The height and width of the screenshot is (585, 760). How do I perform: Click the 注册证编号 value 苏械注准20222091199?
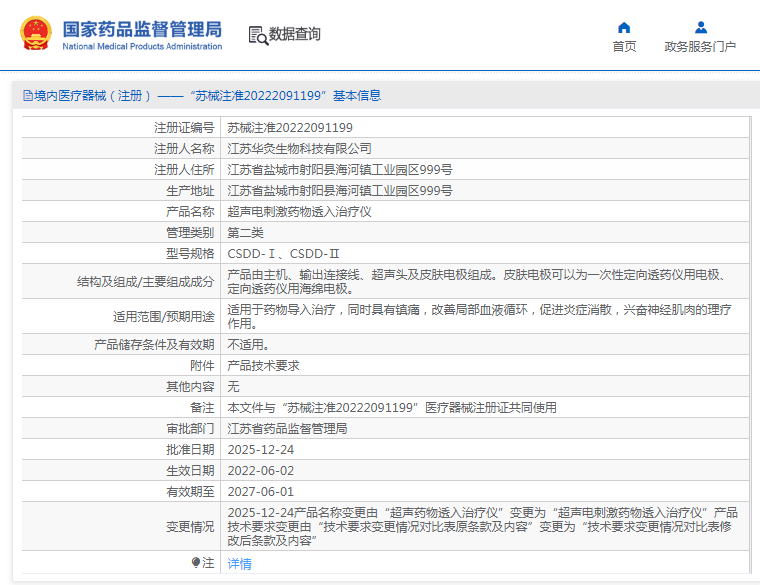[x=290, y=128]
